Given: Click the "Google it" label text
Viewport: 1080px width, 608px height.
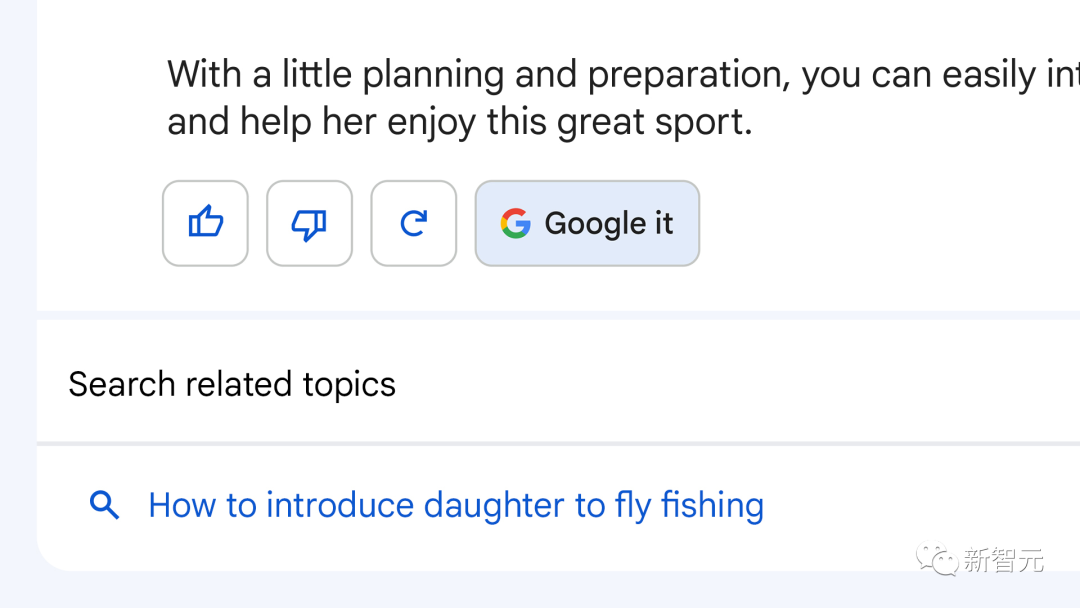Looking at the screenshot, I should point(608,223).
